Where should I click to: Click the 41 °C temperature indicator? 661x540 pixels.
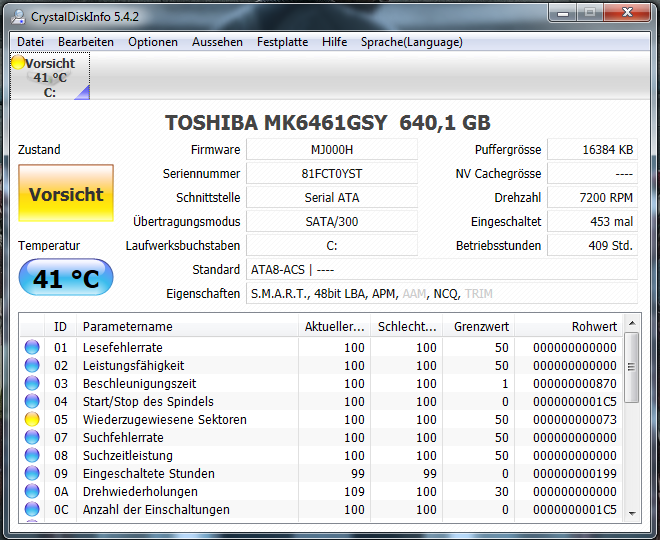pyautogui.click(x=66, y=277)
